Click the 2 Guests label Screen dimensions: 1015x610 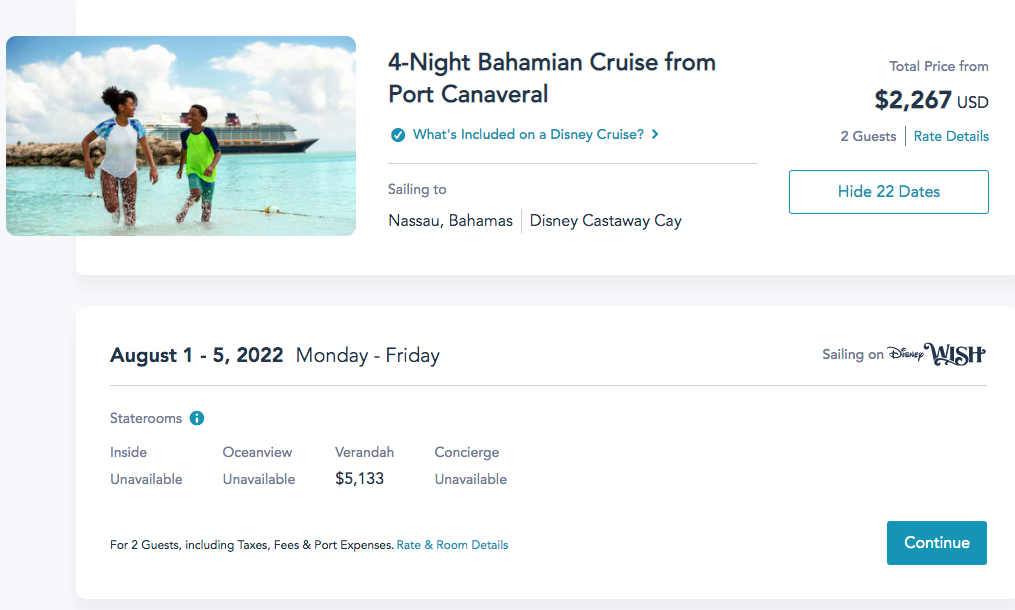pyautogui.click(x=868, y=136)
